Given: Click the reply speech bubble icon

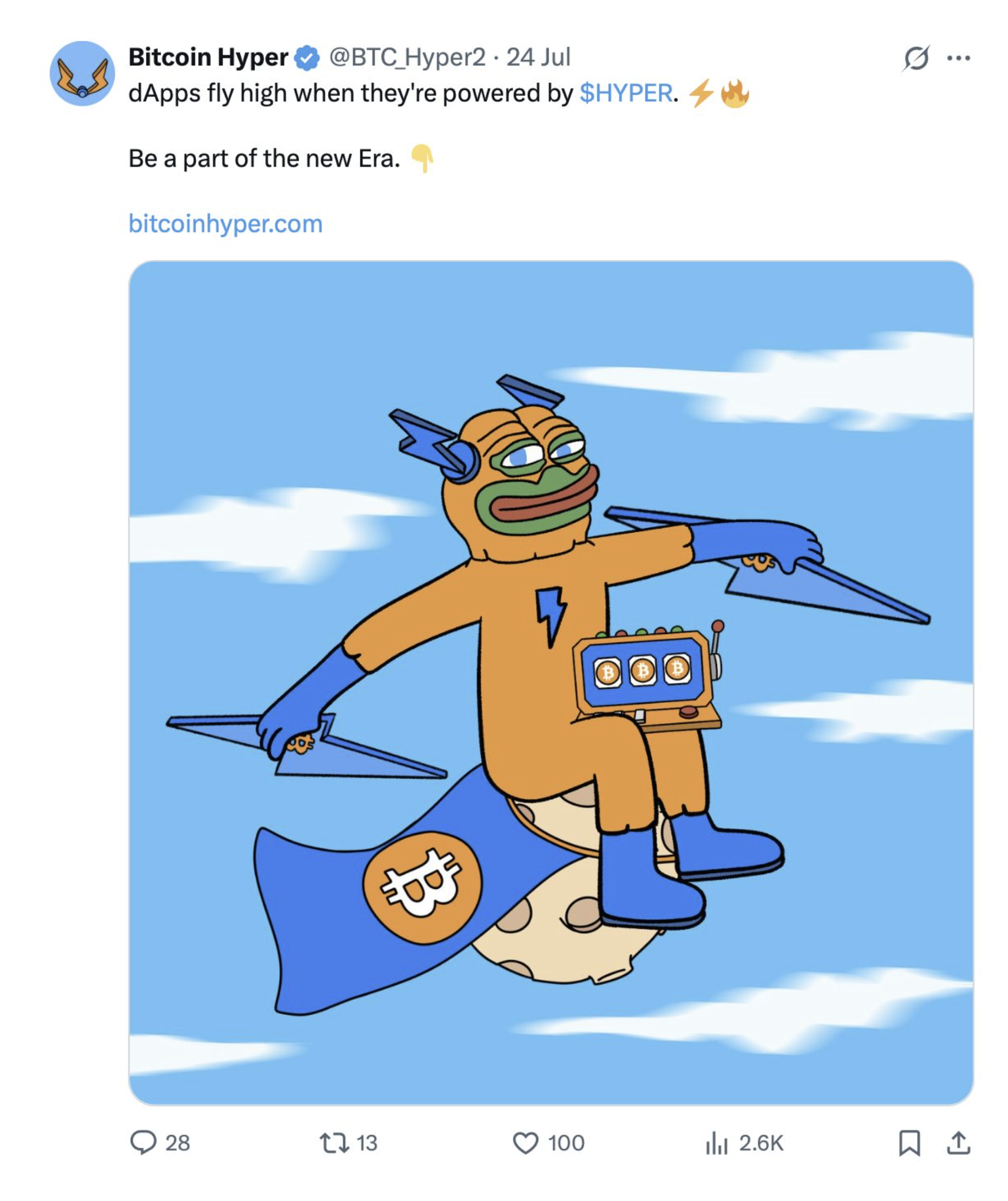Looking at the screenshot, I should (x=143, y=1143).
